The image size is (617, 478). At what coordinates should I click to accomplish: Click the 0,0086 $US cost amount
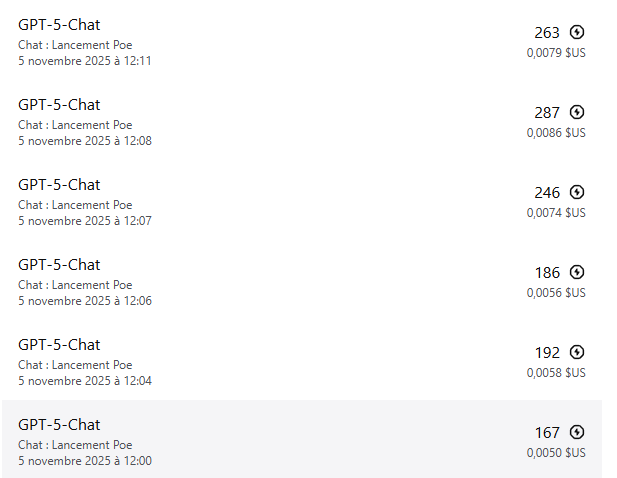point(556,133)
